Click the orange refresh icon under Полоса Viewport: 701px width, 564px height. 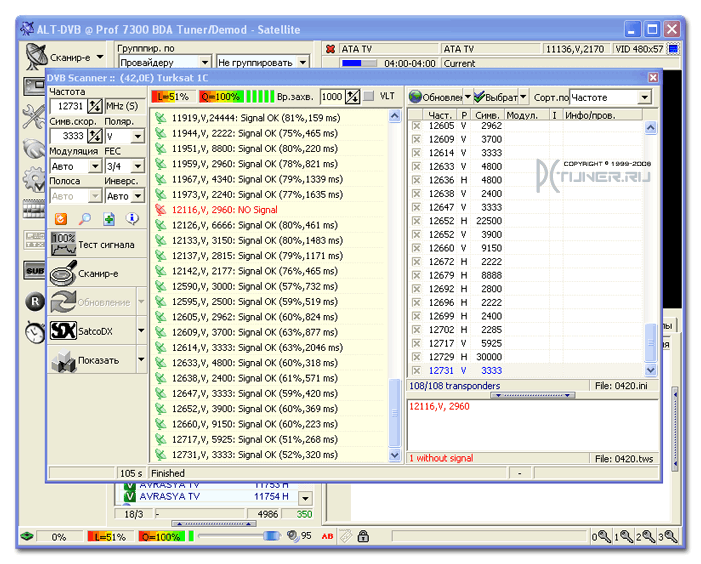click(61, 219)
